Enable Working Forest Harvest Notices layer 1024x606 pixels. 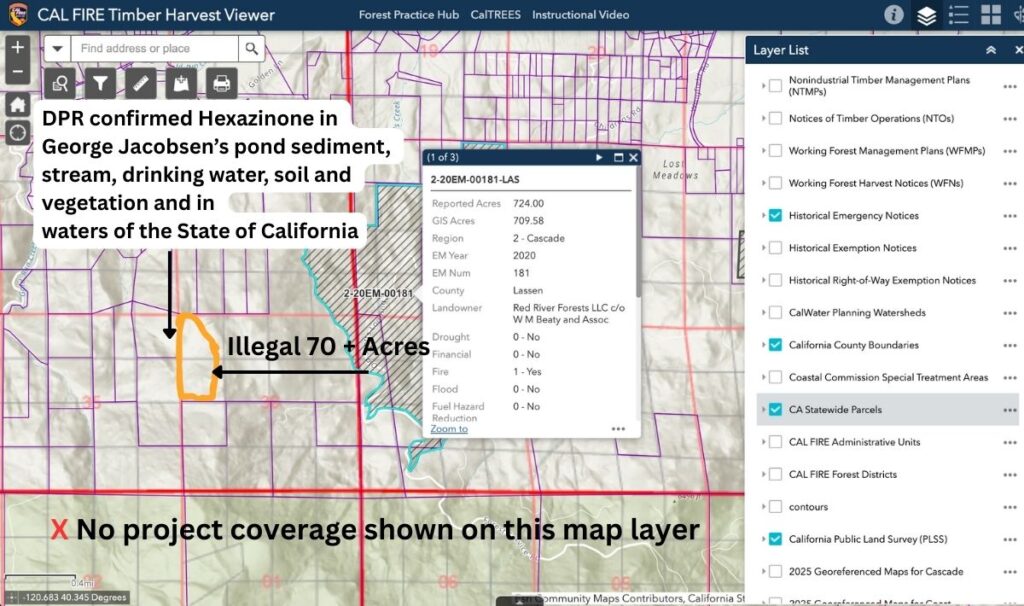click(x=775, y=183)
